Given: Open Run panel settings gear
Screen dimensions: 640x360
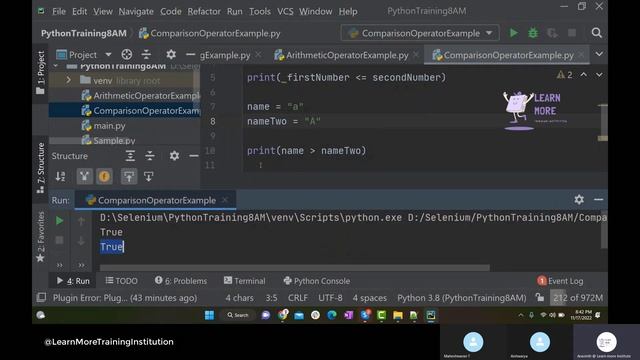Looking at the screenshot, I should [579, 200].
